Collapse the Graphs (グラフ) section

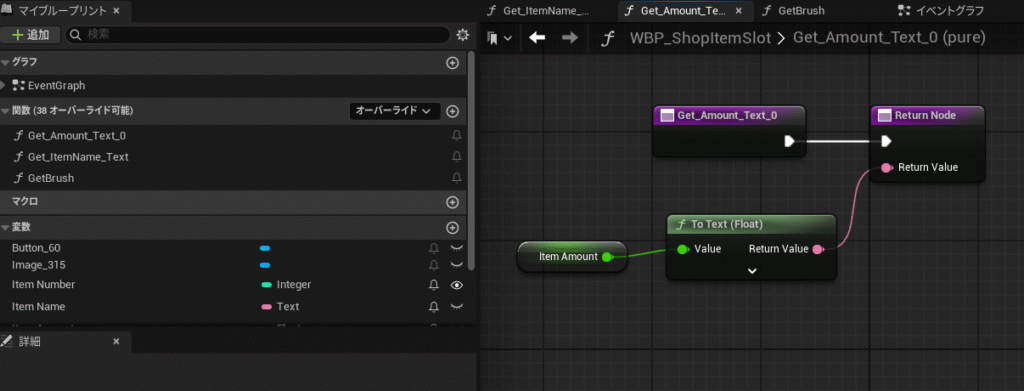click(6, 63)
